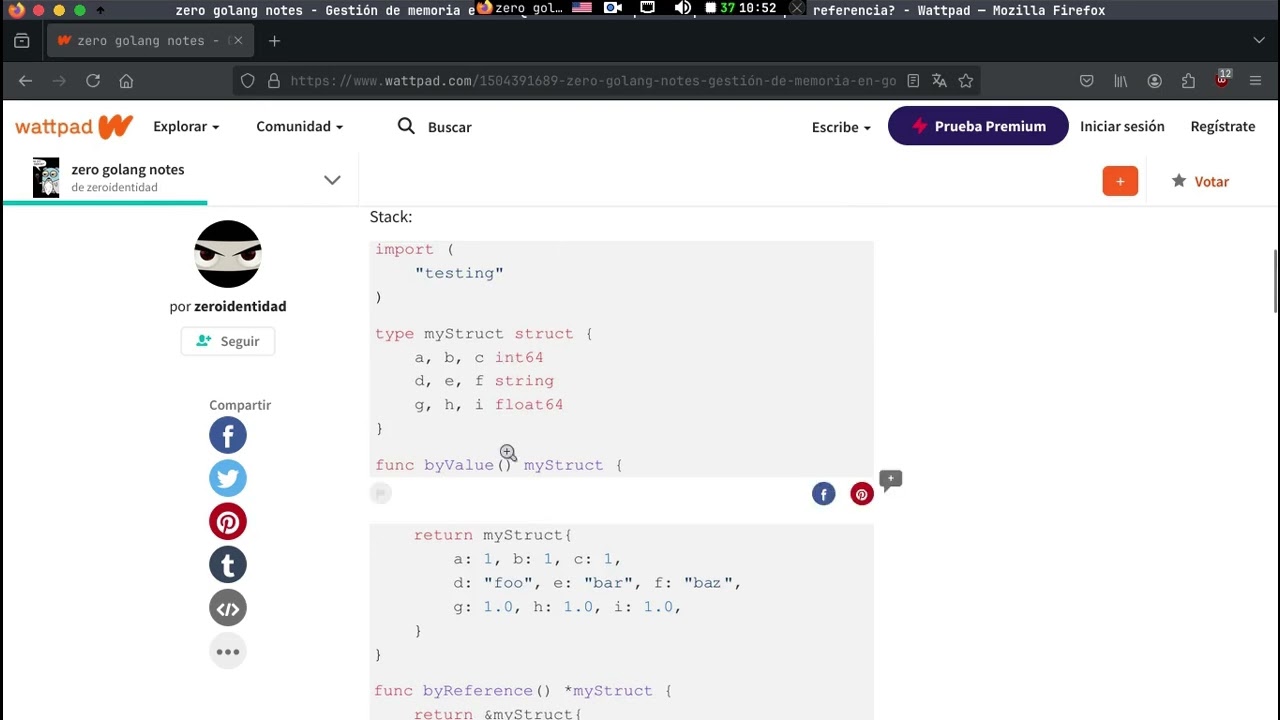Click Iniciar sesión link

point(1122,126)
